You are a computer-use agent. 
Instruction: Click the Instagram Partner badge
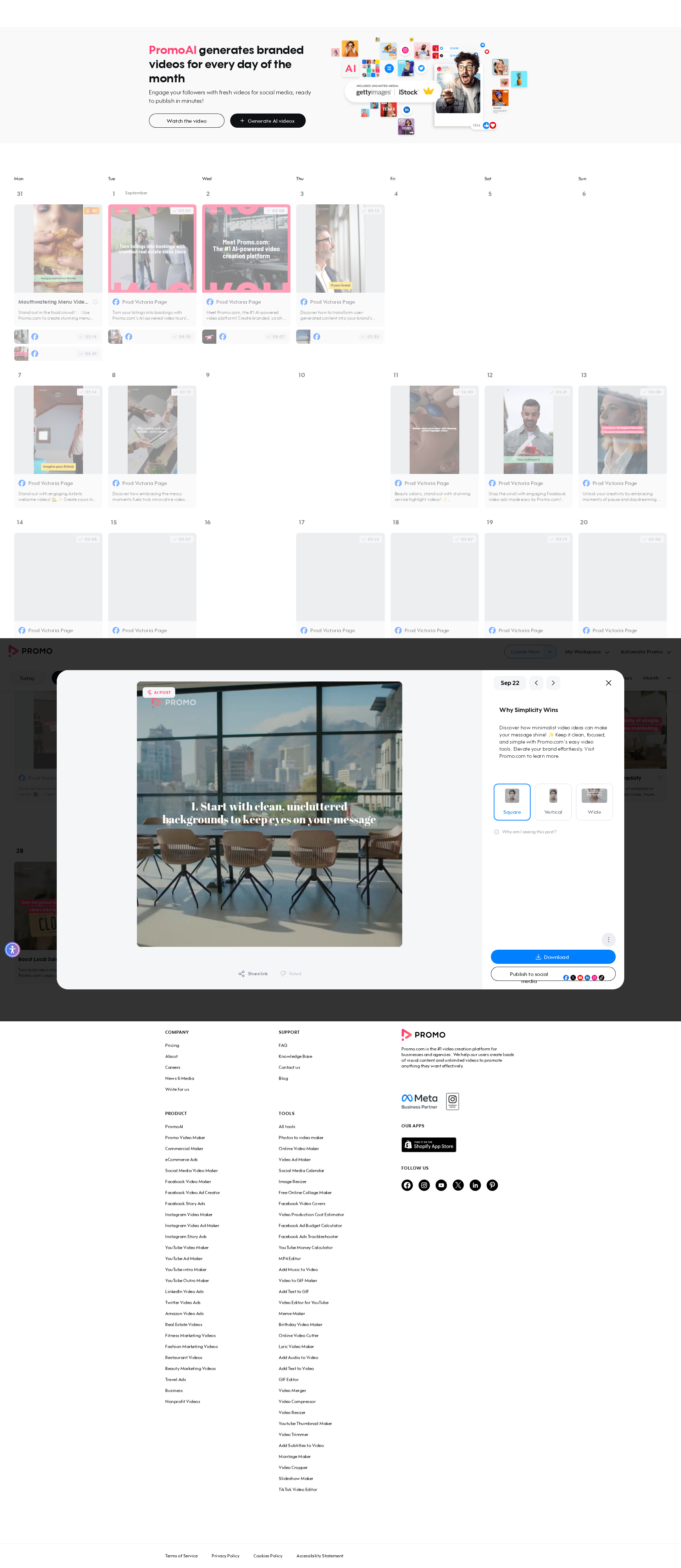click(452, 1101)
